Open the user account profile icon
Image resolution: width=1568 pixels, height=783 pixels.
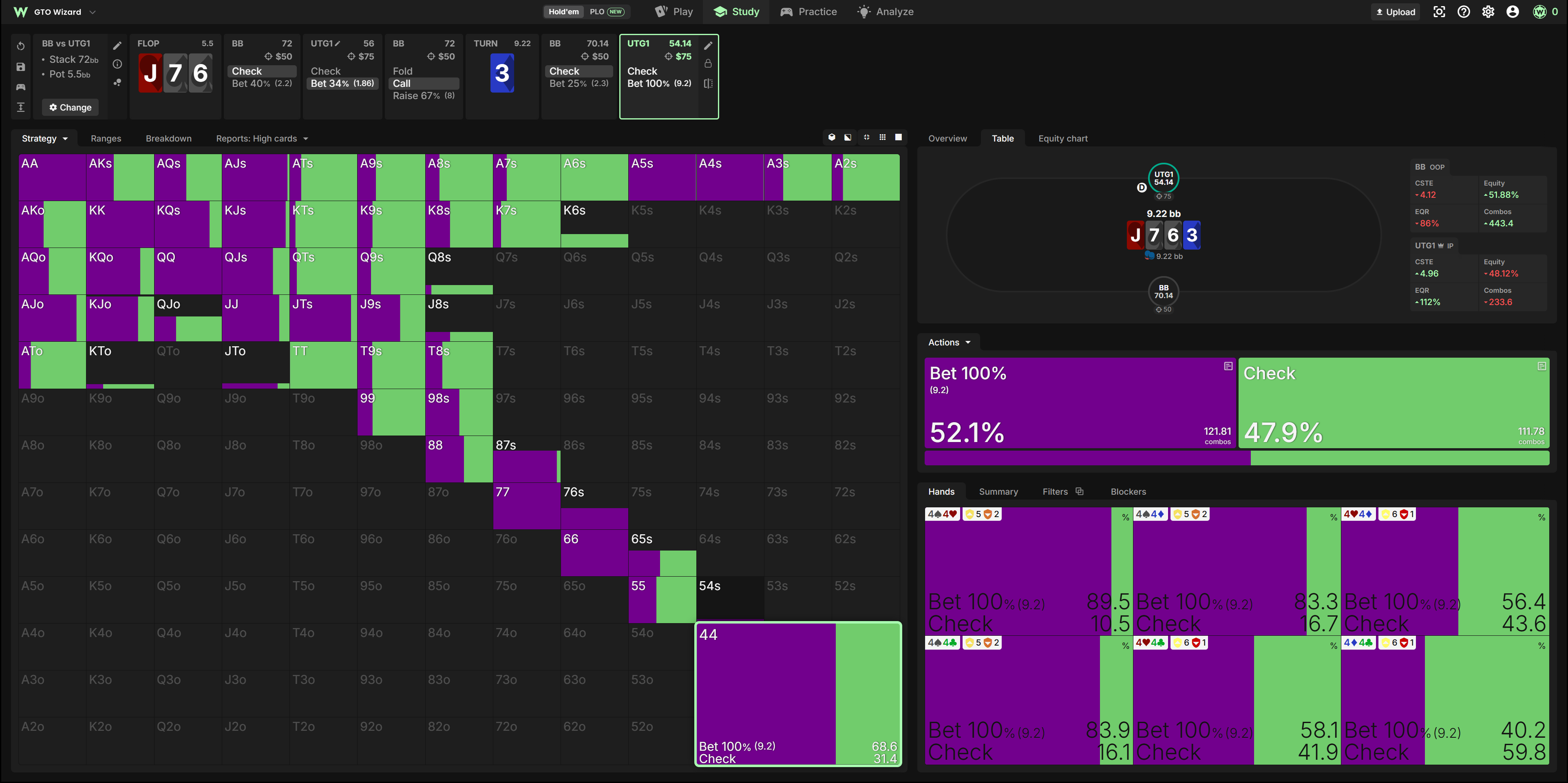[1513, 11]
